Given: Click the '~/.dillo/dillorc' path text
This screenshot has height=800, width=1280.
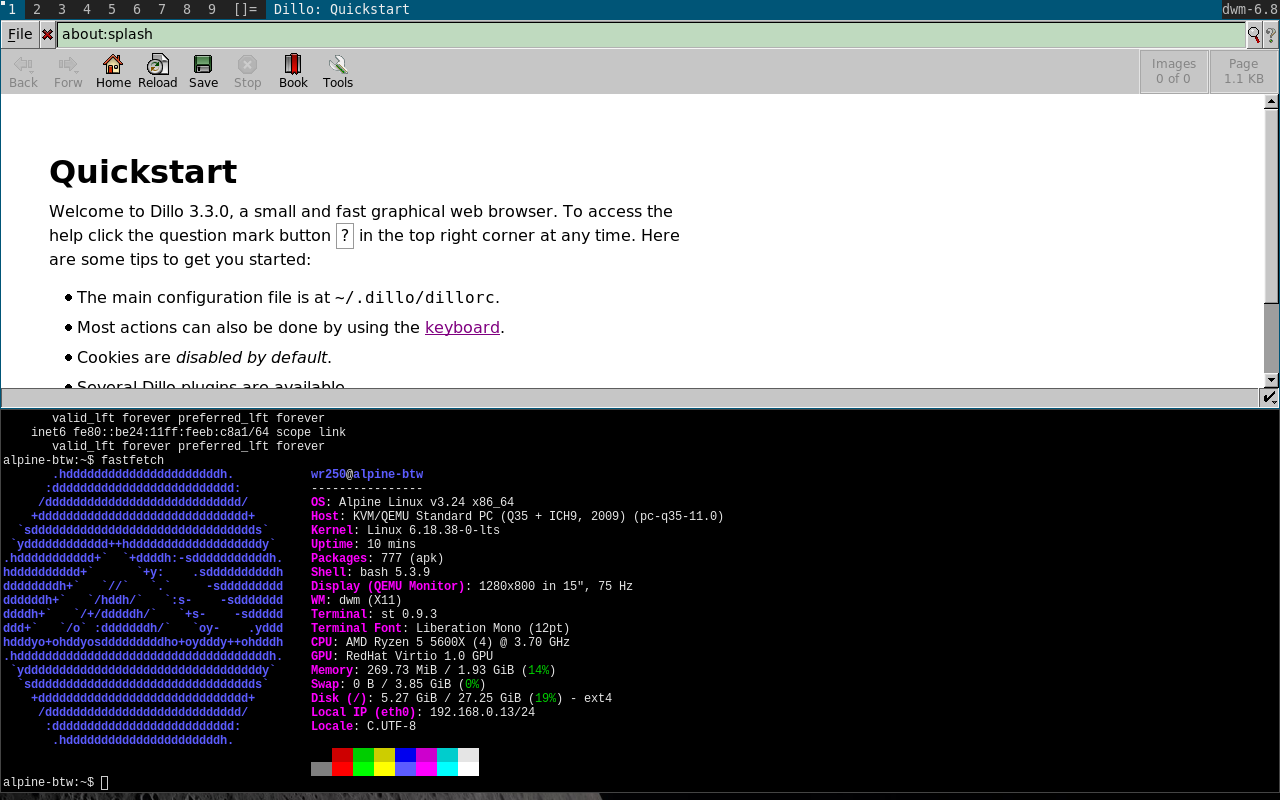Looking at the screenshot, I should pyautogui.click(x=415, y=298).
